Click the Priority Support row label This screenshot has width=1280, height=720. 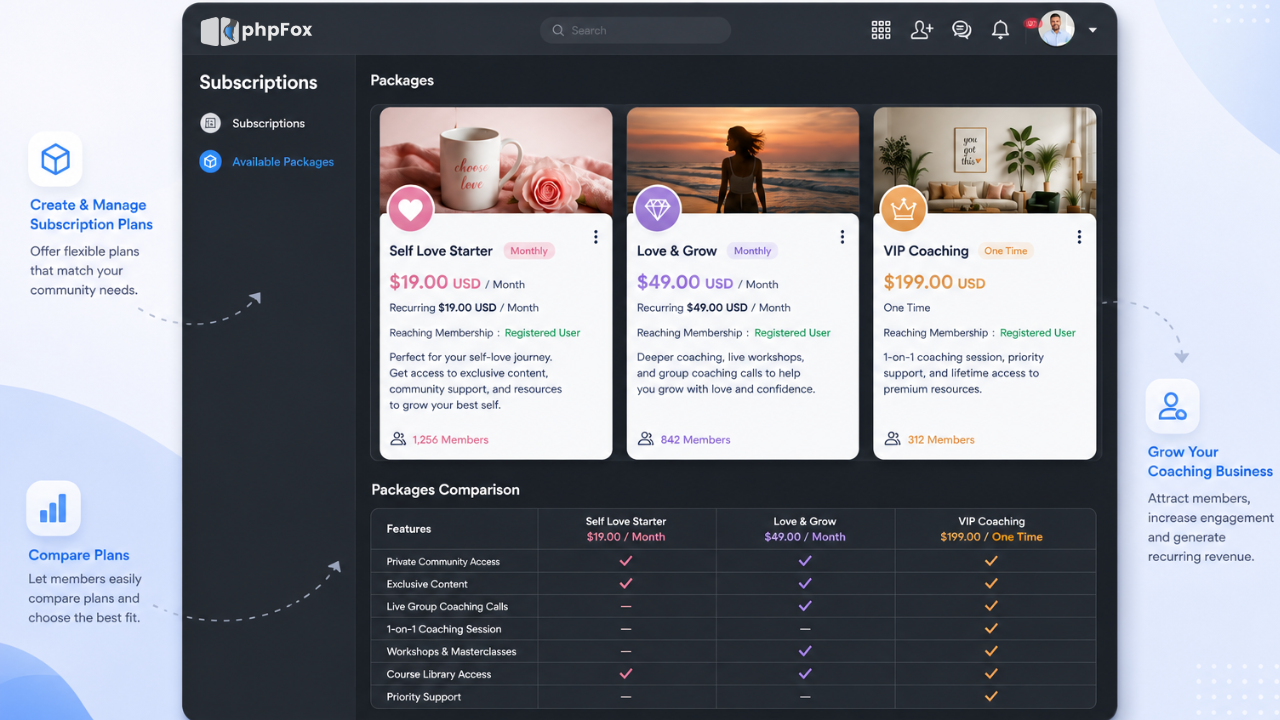(x=424, y=697)
